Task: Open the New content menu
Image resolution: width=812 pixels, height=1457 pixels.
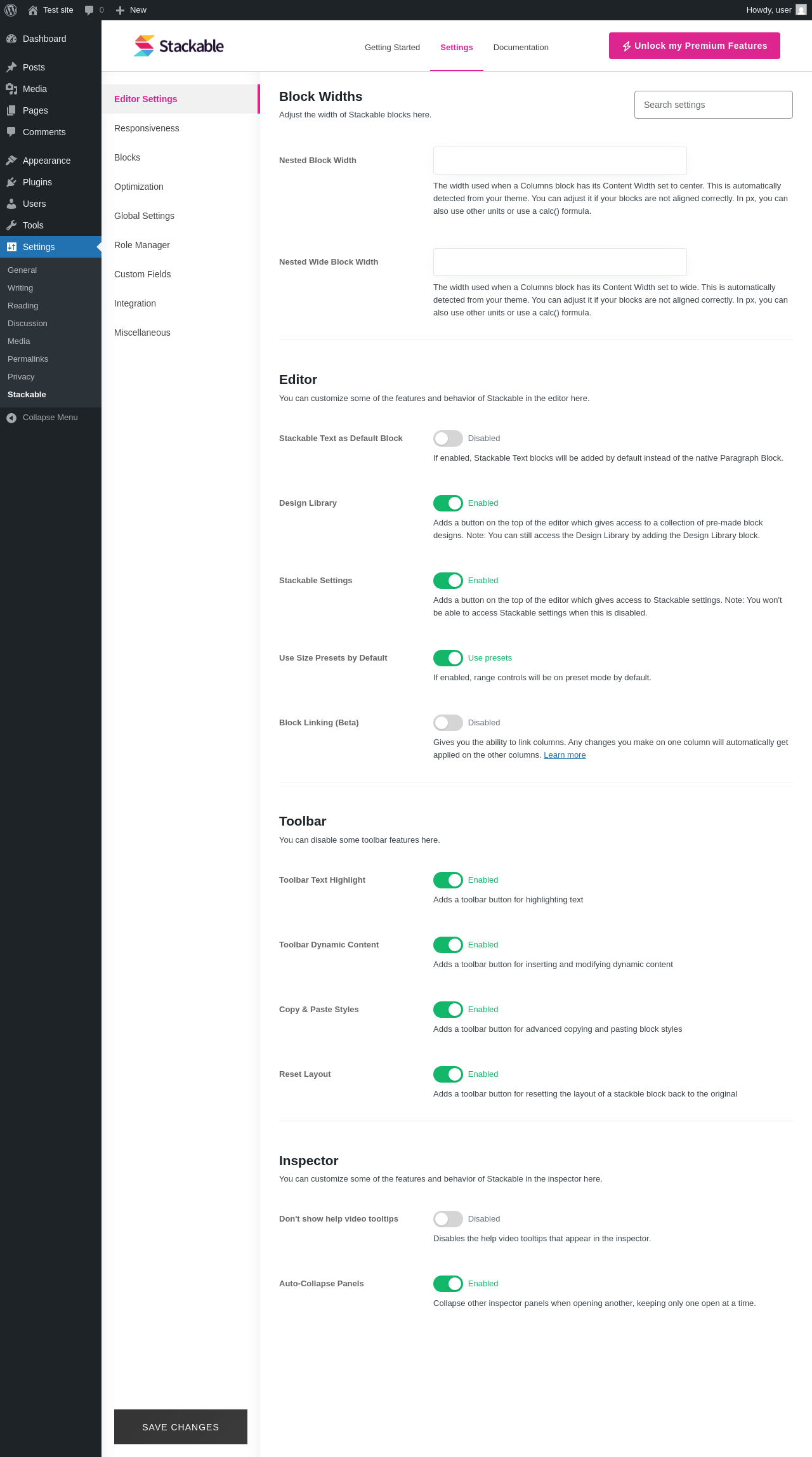Action: point(131,10)
